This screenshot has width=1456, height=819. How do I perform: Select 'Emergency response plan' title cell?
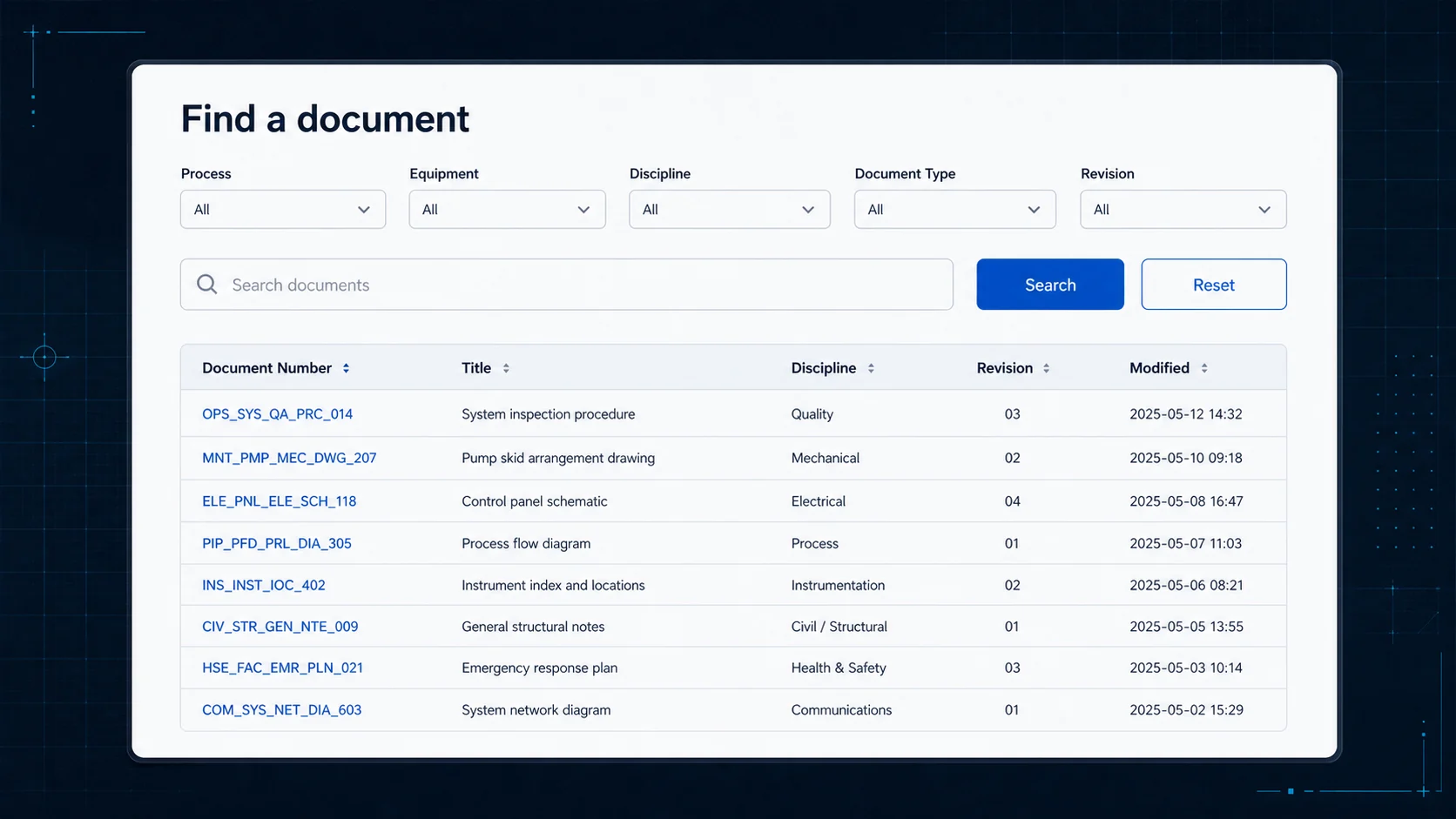click(539, 668)
